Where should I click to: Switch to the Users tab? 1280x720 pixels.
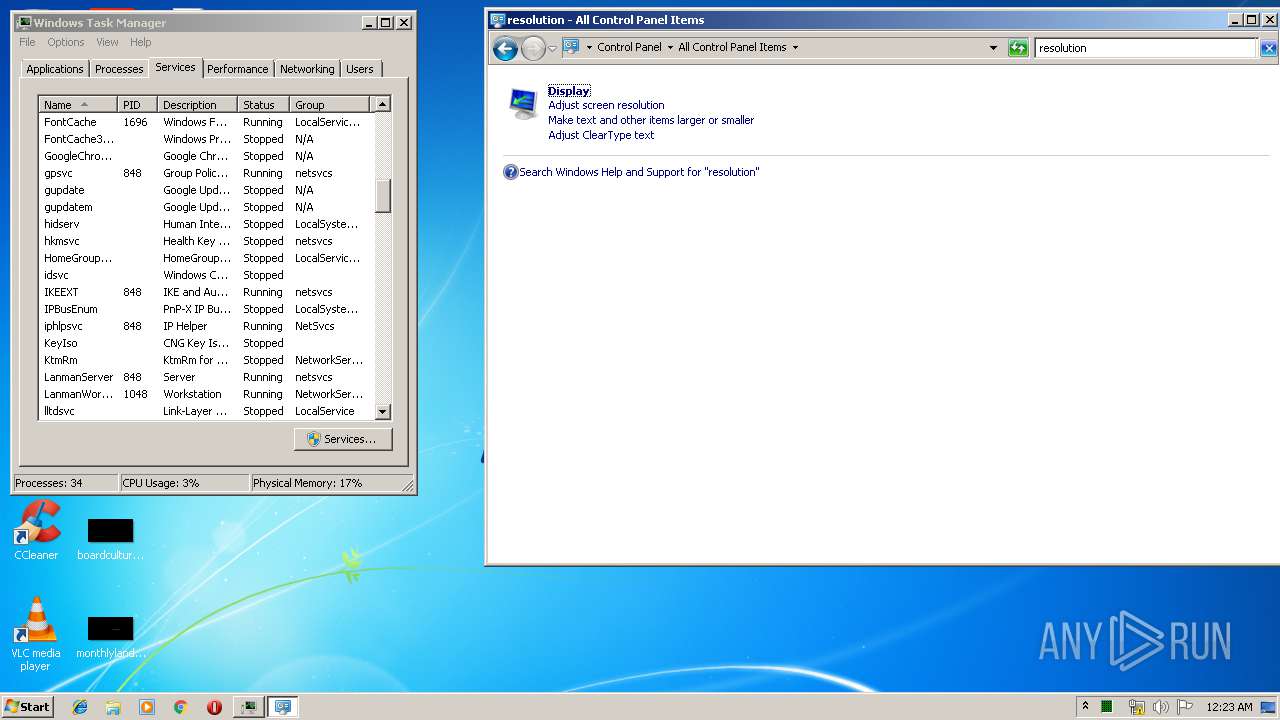(x=360, y=69)
